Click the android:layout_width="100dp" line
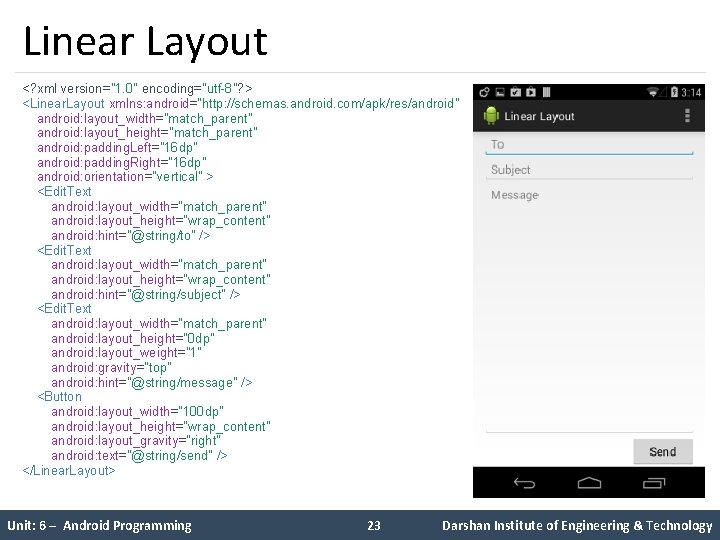 point(137,411)
